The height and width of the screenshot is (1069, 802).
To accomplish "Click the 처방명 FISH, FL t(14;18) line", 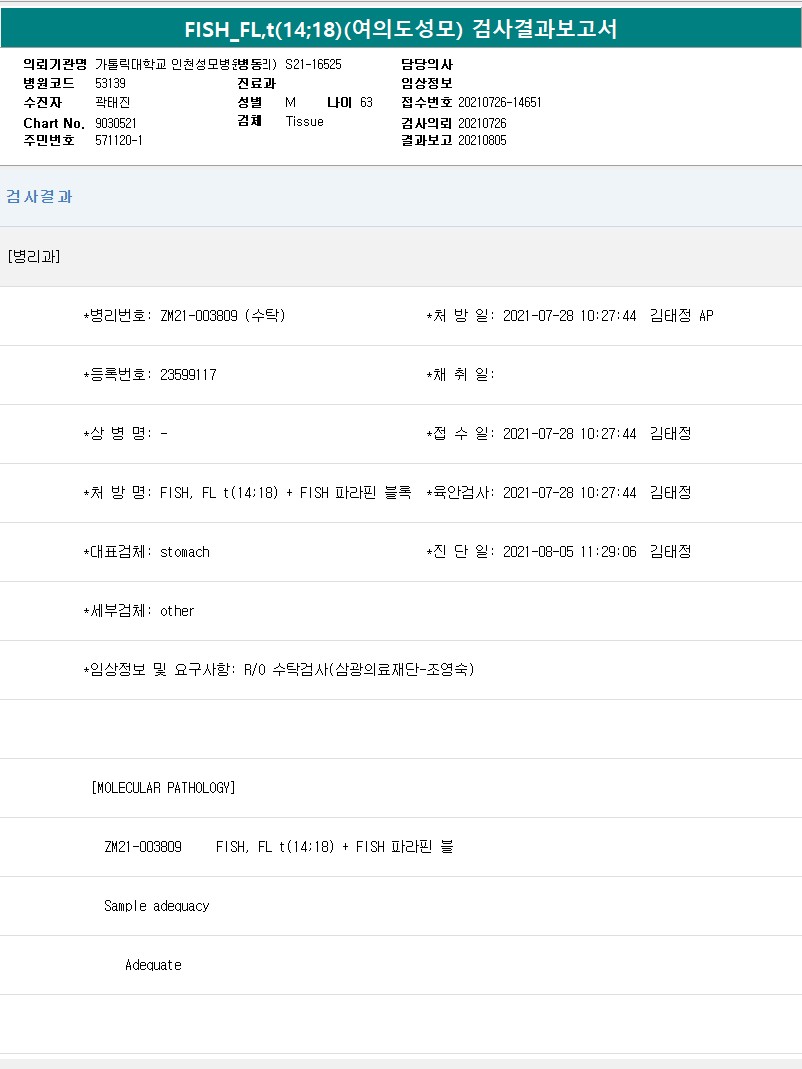I will (247, 493).
